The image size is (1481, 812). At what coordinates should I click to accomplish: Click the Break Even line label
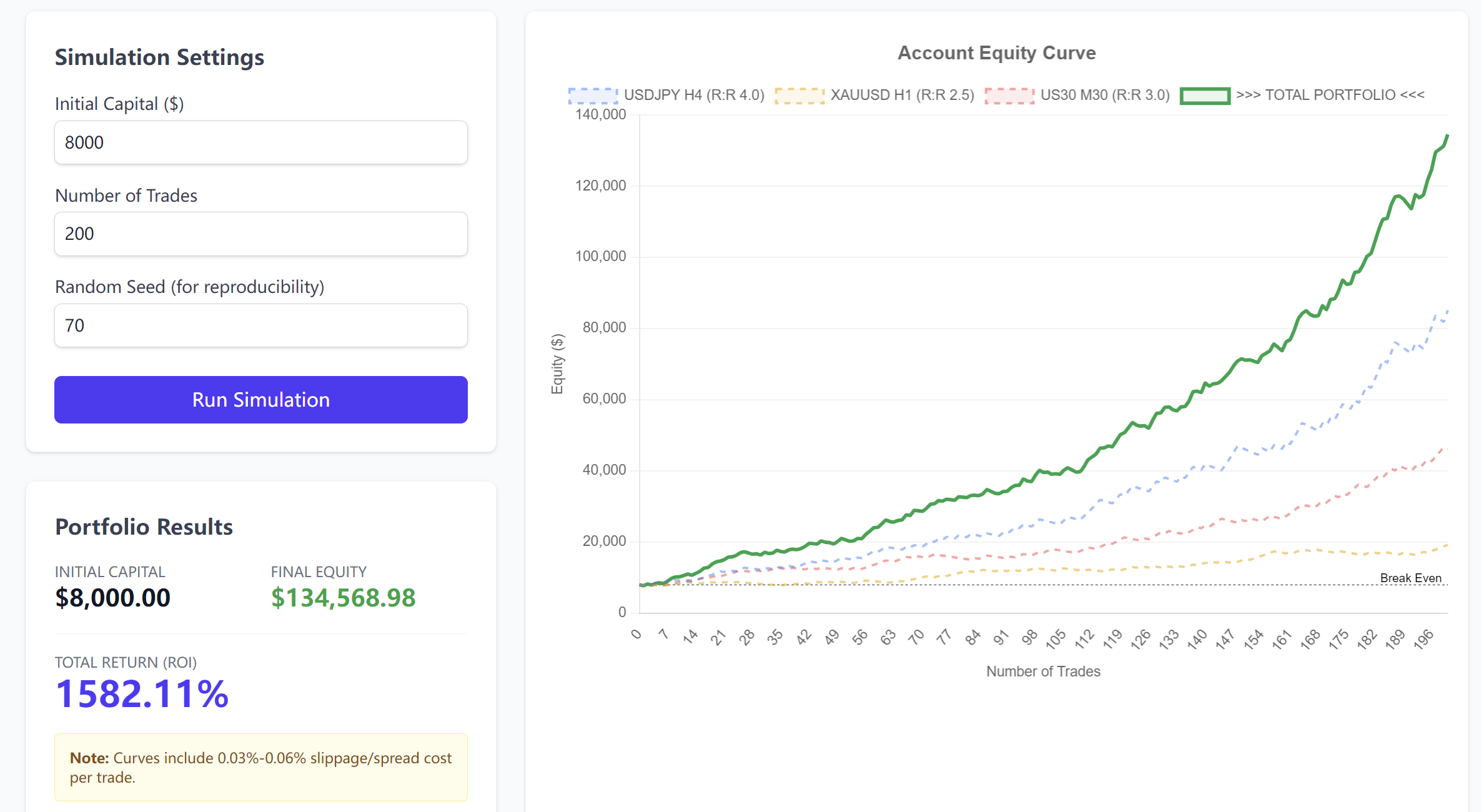1410,578
